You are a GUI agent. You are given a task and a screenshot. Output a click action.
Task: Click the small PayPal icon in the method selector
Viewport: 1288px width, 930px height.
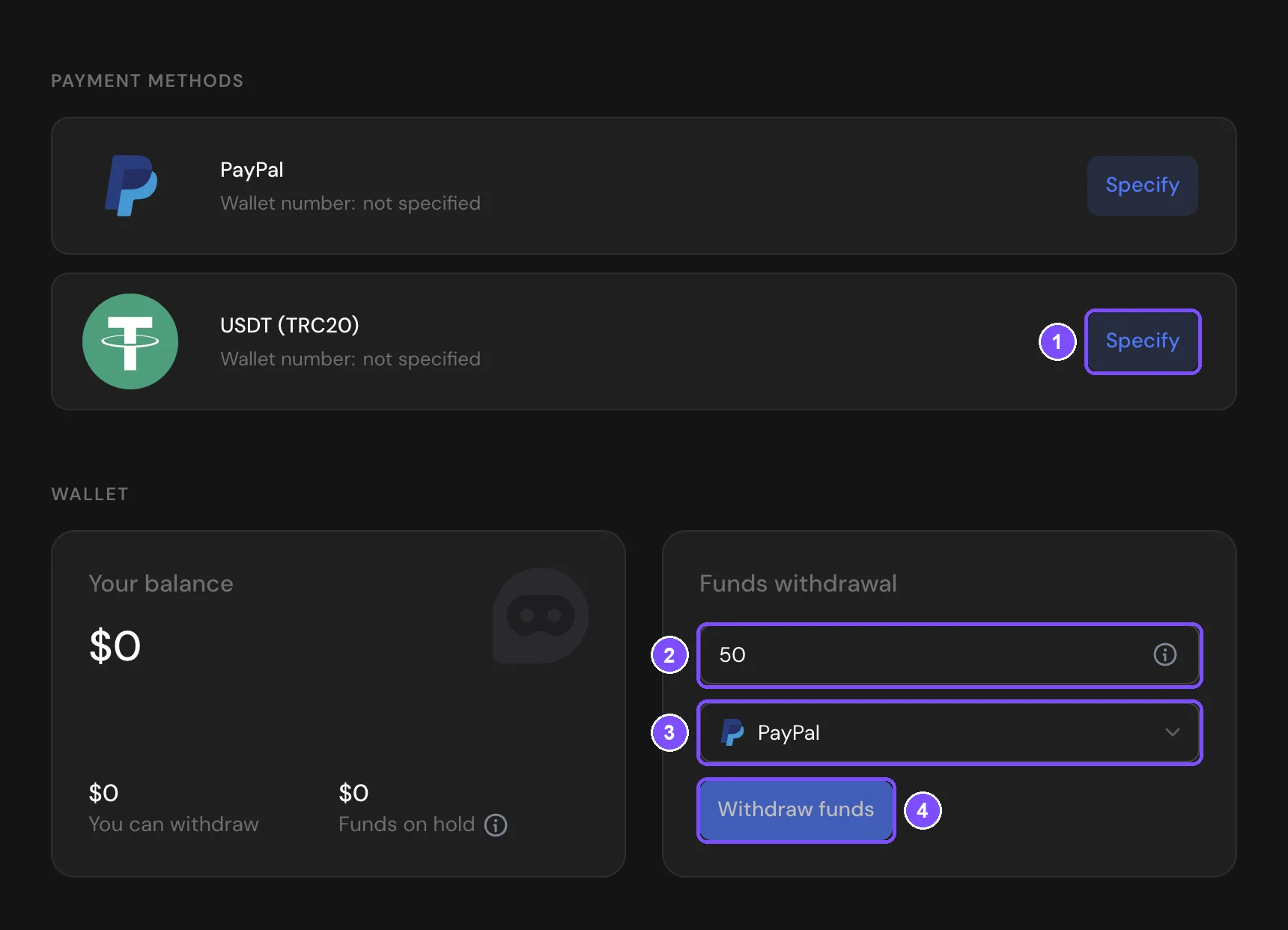732,732
